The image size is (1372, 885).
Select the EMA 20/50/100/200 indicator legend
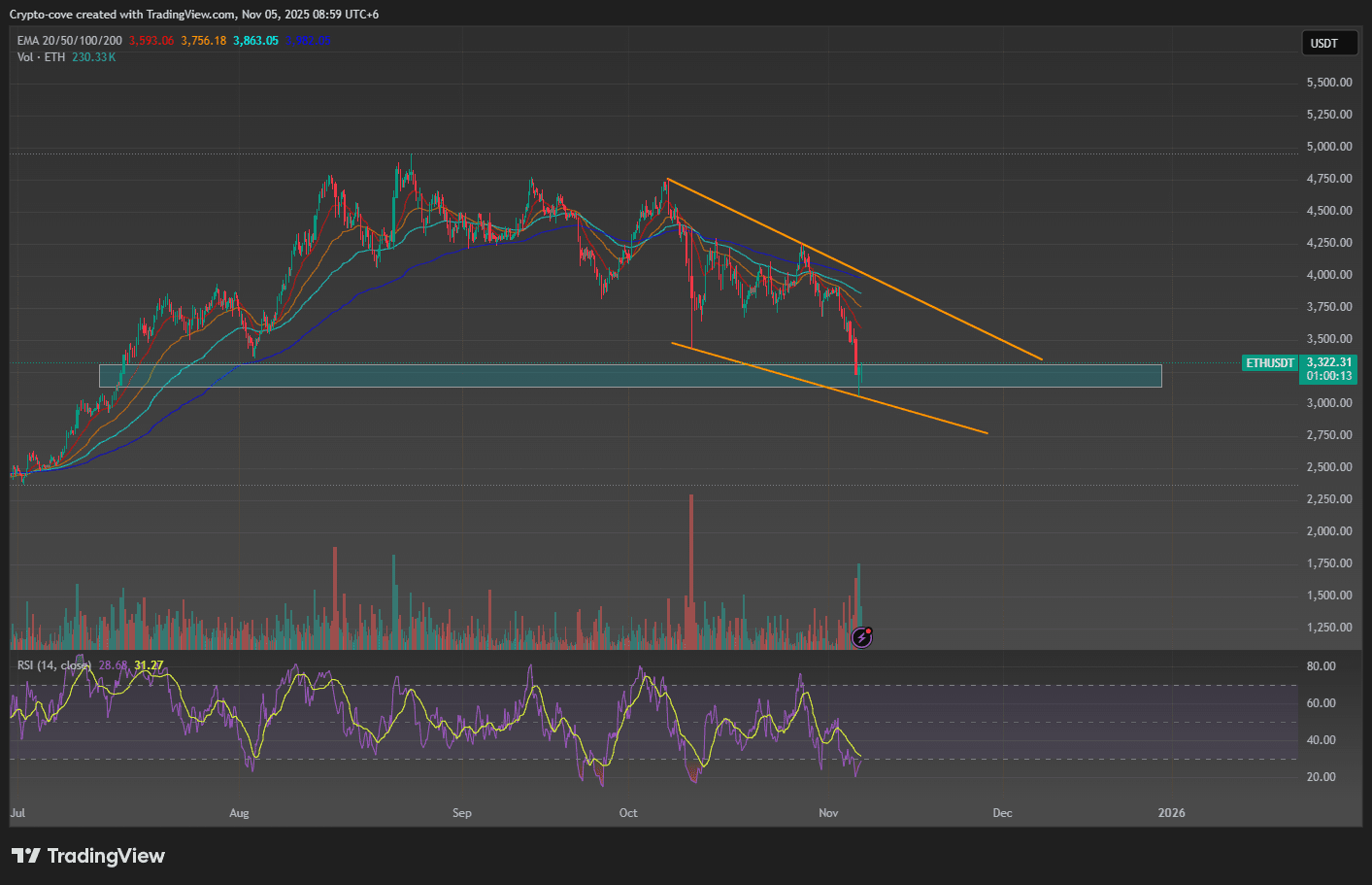[70, 41]
